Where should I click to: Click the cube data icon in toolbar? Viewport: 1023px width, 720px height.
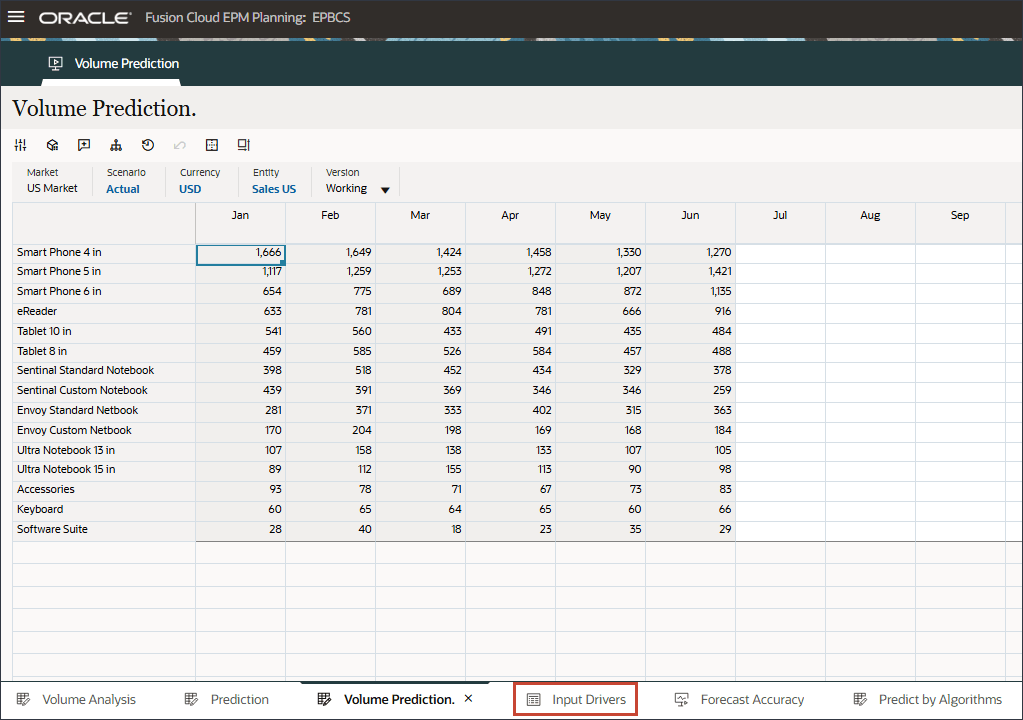pyautogui.click(x=52, y=145)
